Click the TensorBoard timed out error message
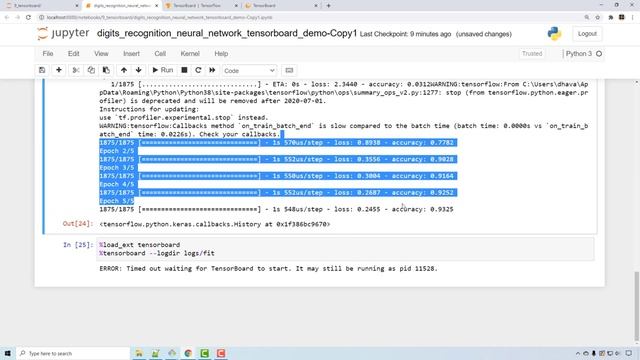Screen dimensions: 640x360 pyautogui.click(x=268, y=269)
